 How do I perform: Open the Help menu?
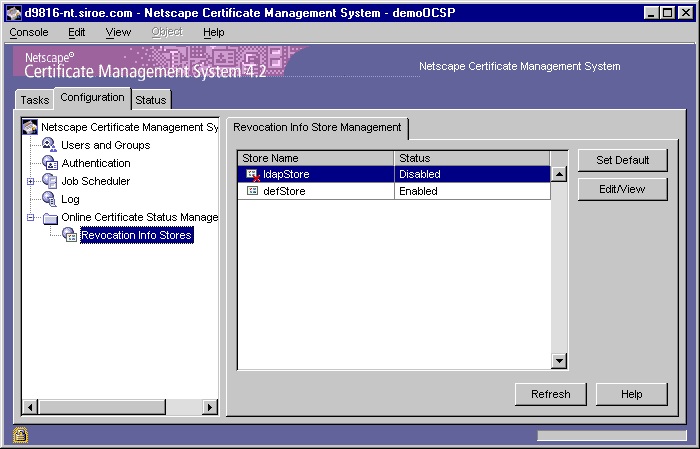click(213, 33)
